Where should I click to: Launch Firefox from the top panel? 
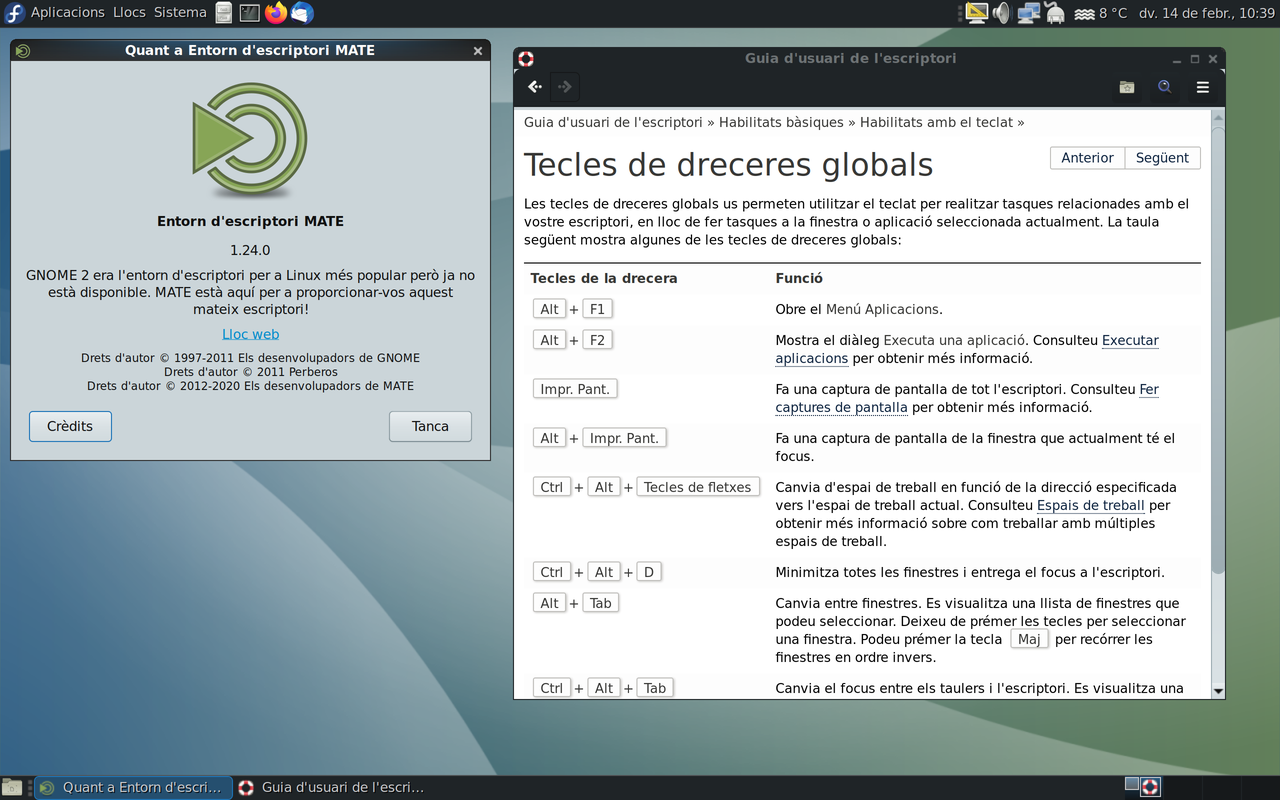click(276, 13)
